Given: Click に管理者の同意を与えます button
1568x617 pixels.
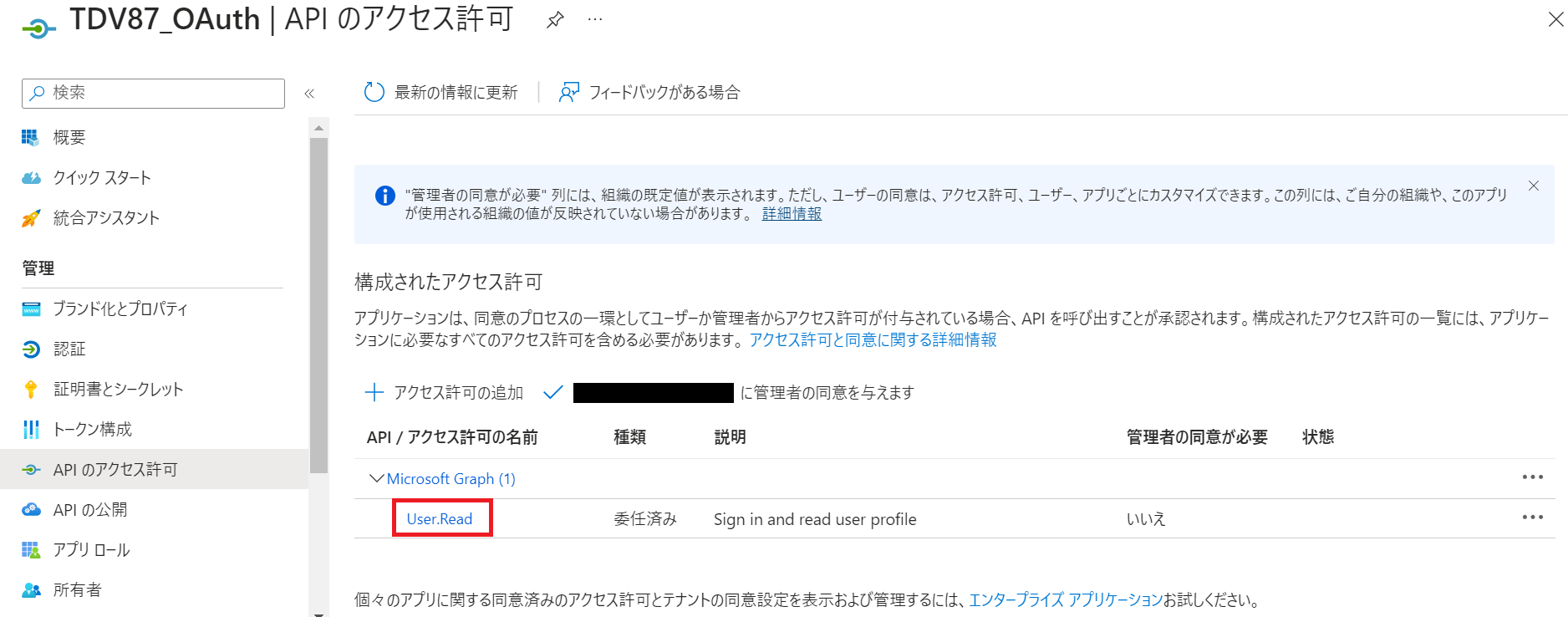Looking at the screenshot, I should click(x=729, y=392).
